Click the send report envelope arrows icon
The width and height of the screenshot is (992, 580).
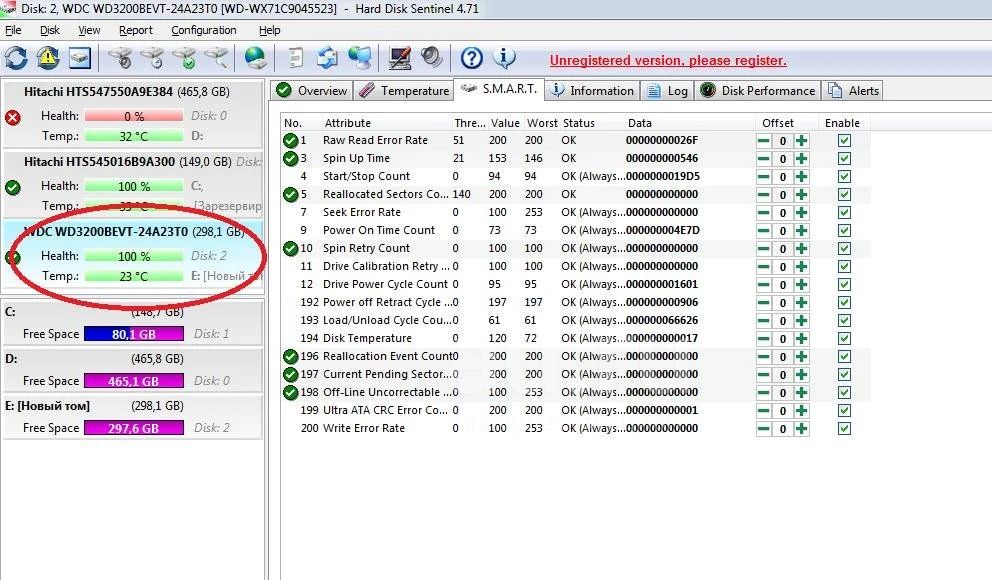click(327, 58)
